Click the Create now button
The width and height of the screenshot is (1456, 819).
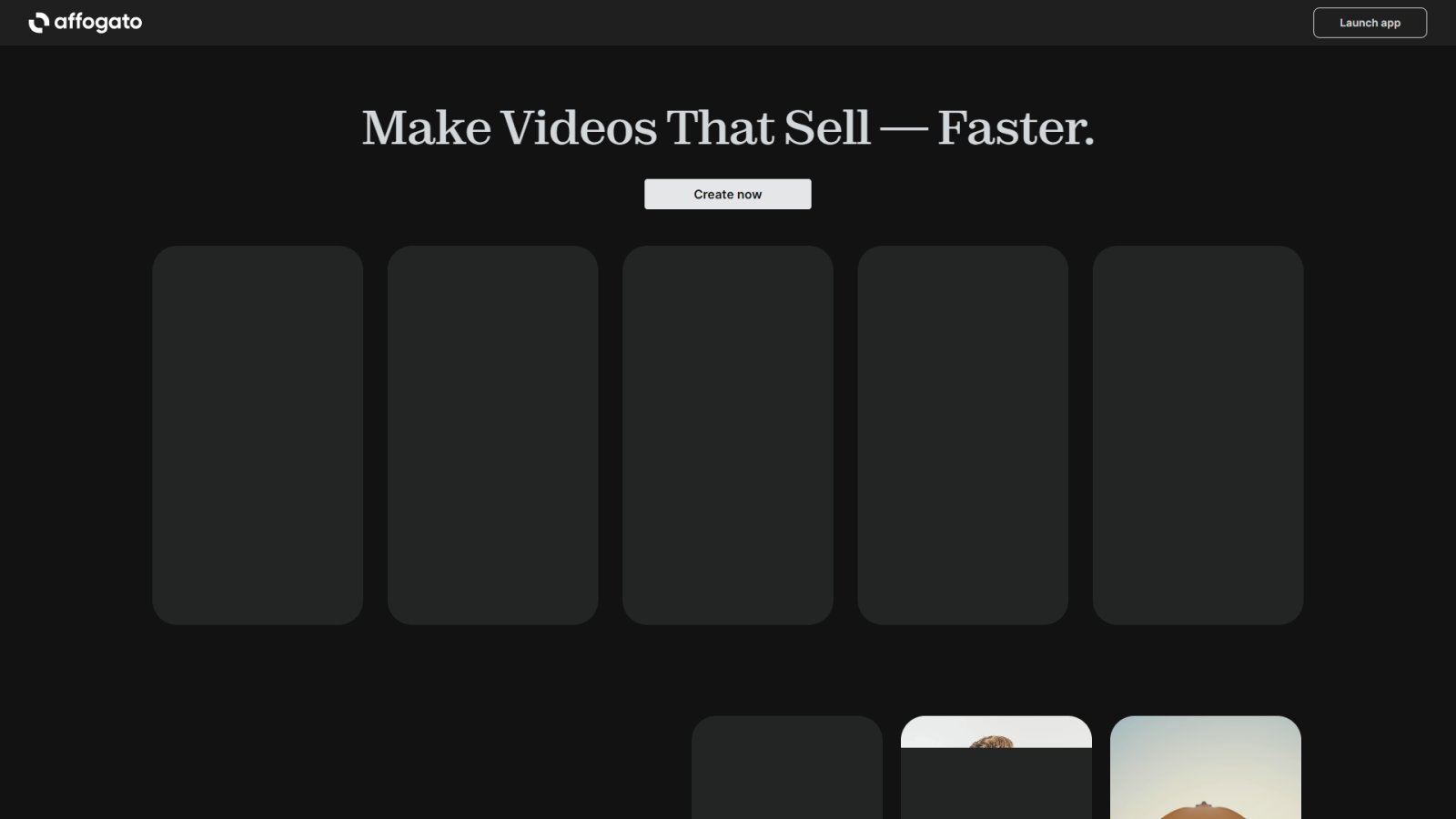pyautogui.click(x=728, y=194)
